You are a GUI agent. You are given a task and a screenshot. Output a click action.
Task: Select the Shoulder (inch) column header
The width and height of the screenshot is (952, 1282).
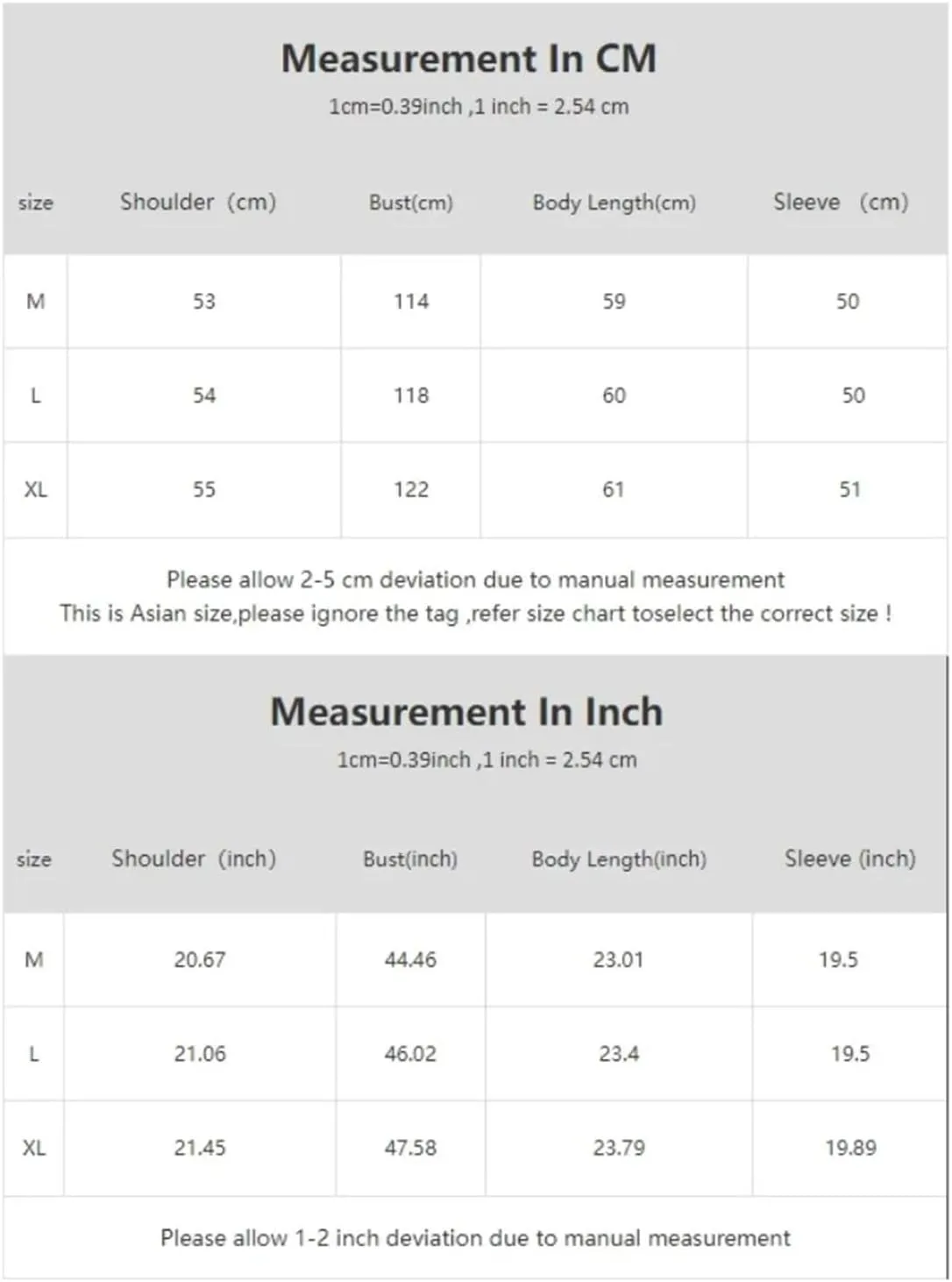[x=194, y=858]
